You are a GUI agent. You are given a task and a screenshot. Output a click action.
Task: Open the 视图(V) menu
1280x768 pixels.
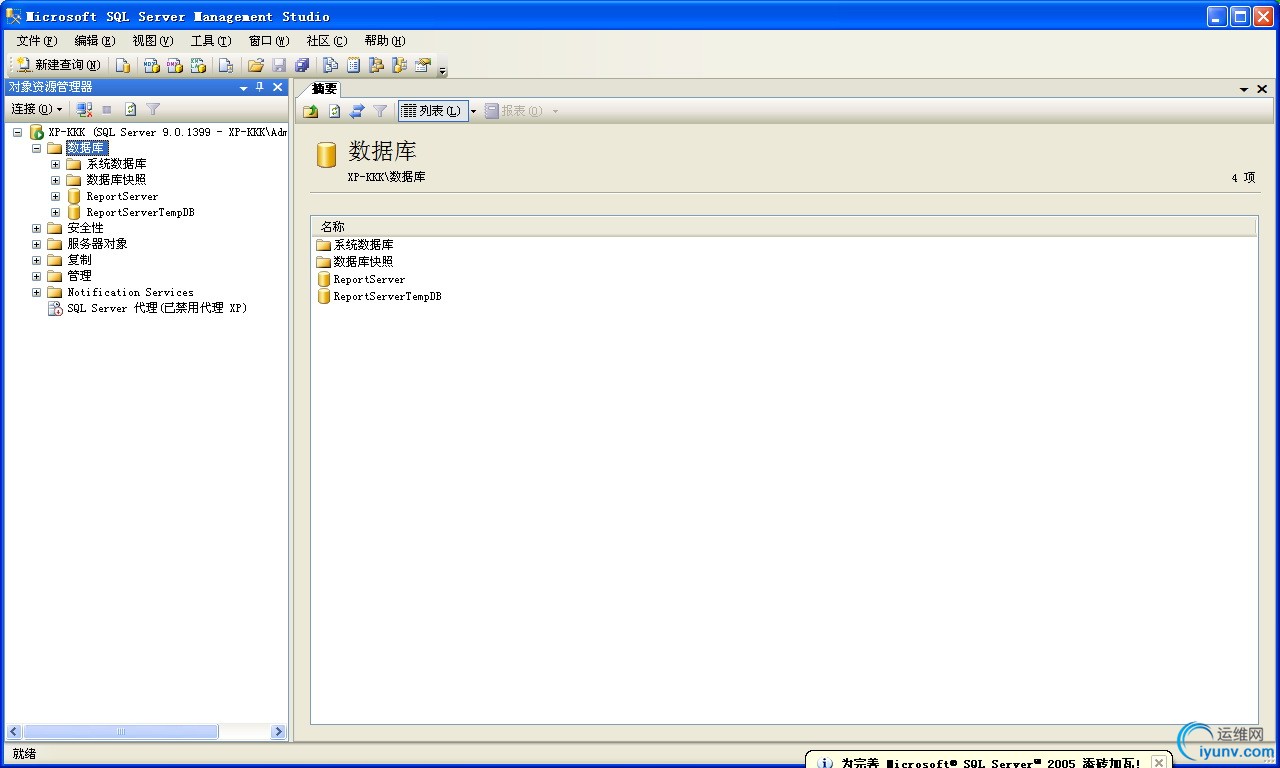click(x=153, y=41)
